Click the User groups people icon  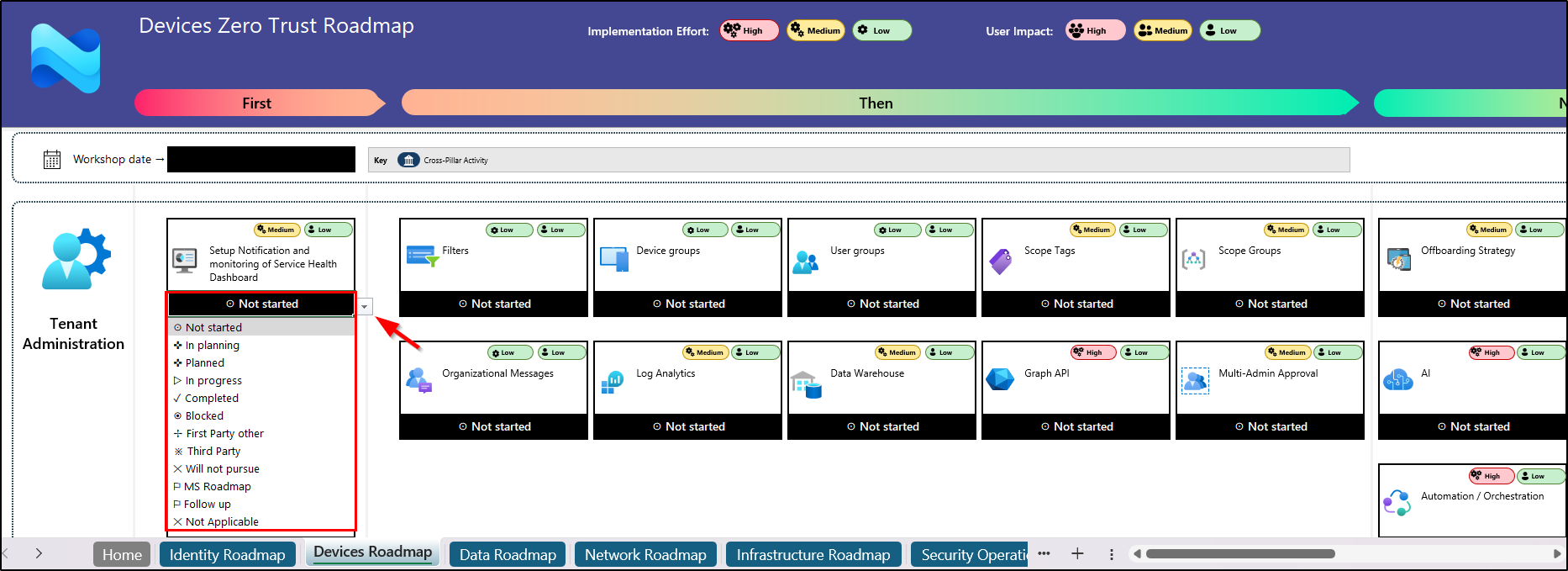tap(805, 262)
